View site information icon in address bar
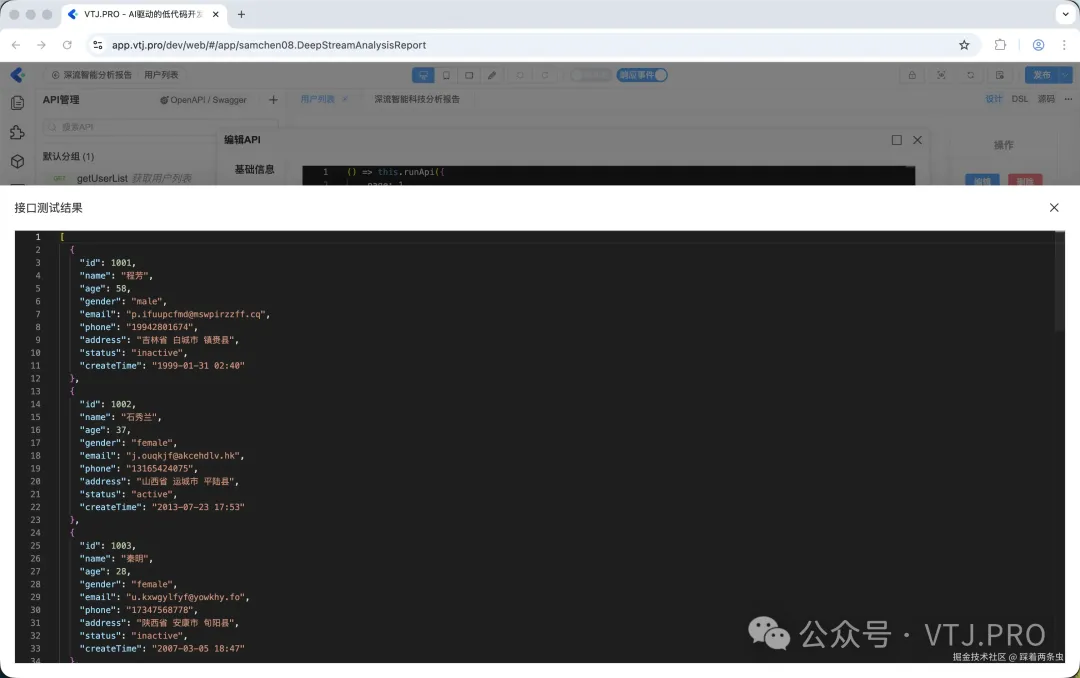 [x=98, y=45]
